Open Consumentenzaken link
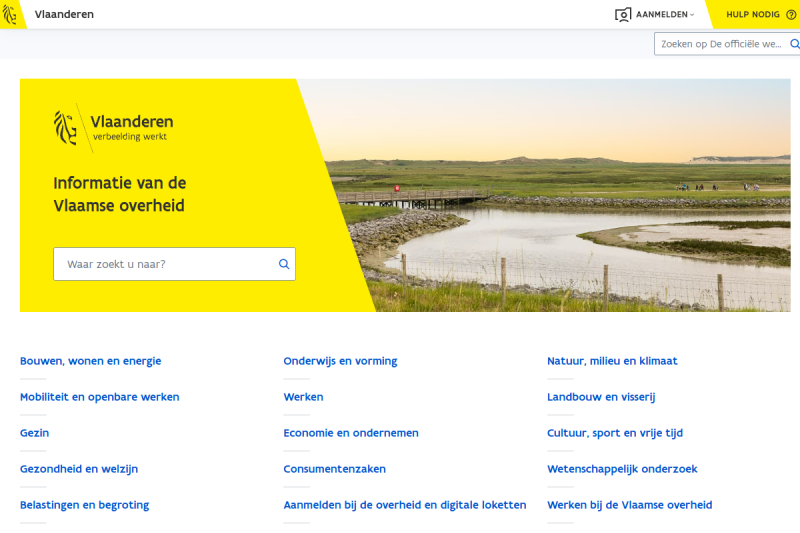This screenshot has width=800, height=533. [335, 469]
